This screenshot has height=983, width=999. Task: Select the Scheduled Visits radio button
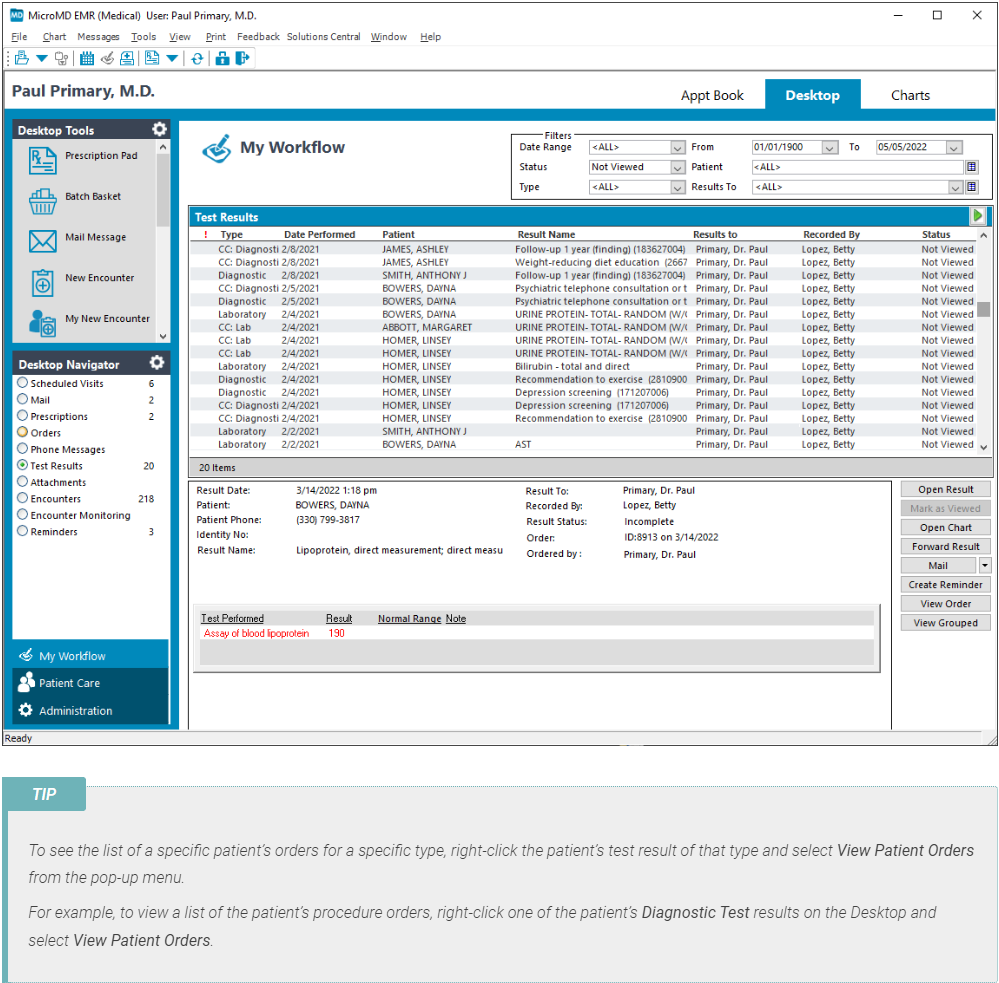(22, 382)
